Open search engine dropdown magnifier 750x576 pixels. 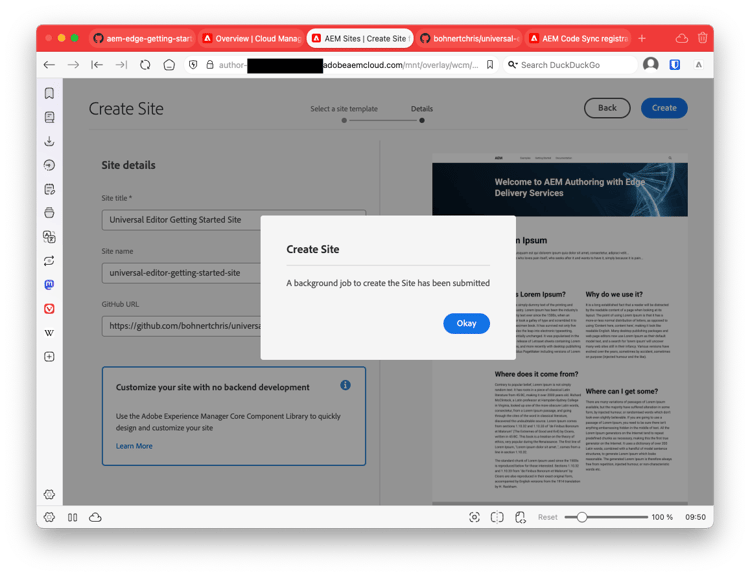click(x=512, y=65)
